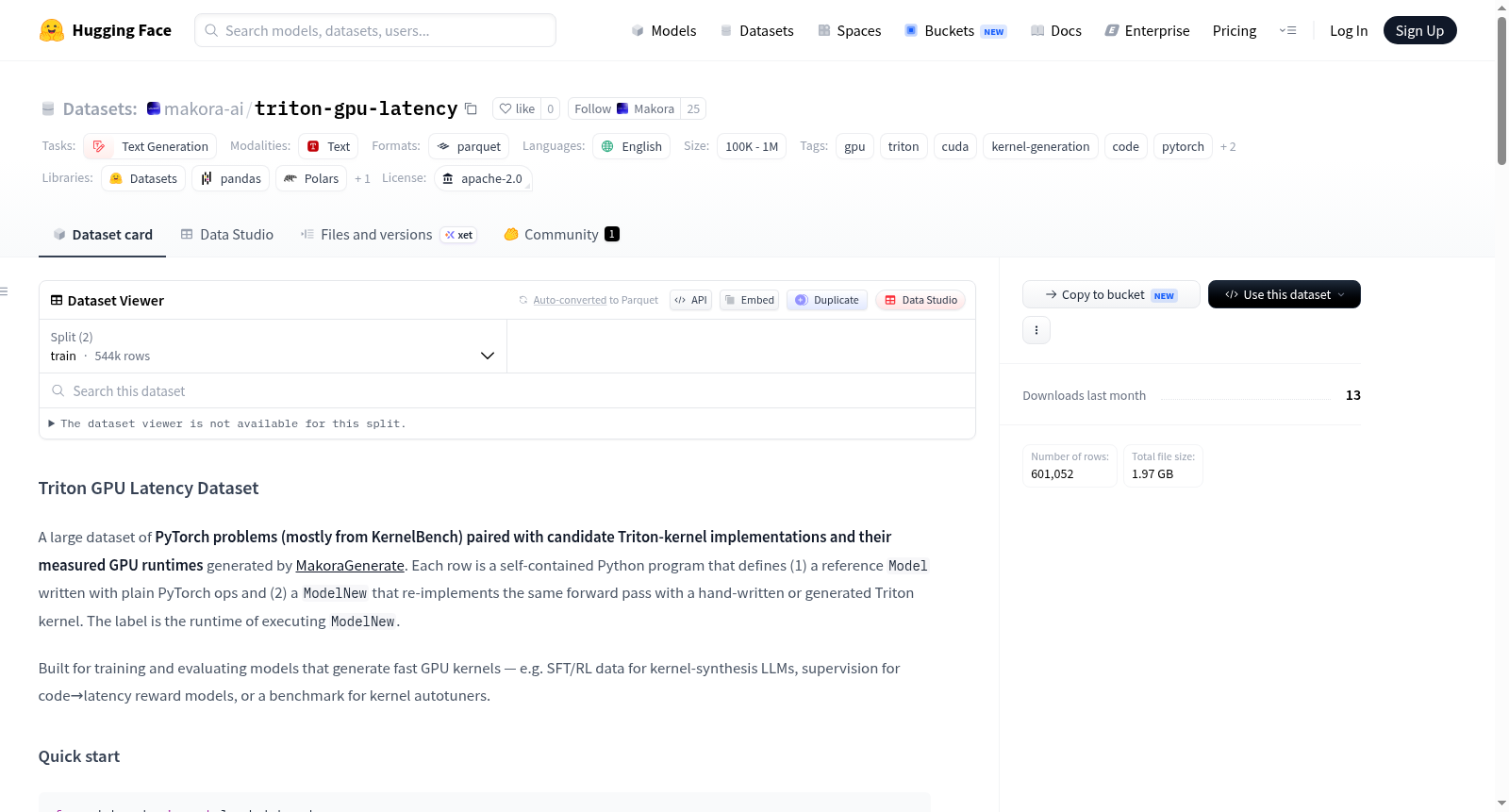
Task: Follow the Makora organization
Action: (x=624, y=108)
